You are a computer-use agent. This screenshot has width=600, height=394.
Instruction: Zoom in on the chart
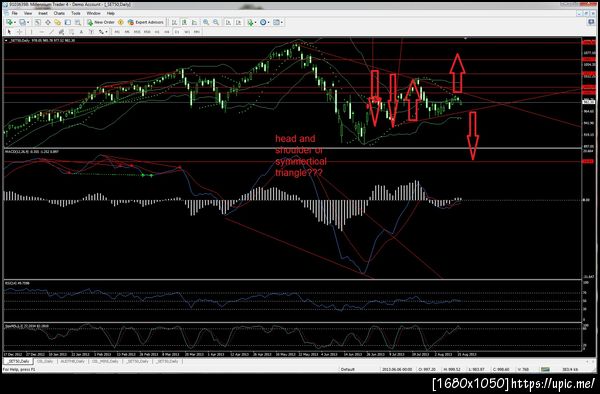coord(206,22)
